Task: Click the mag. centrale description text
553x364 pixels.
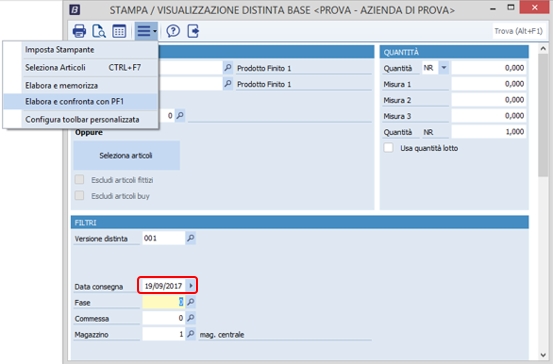Action: click(222, 334)
